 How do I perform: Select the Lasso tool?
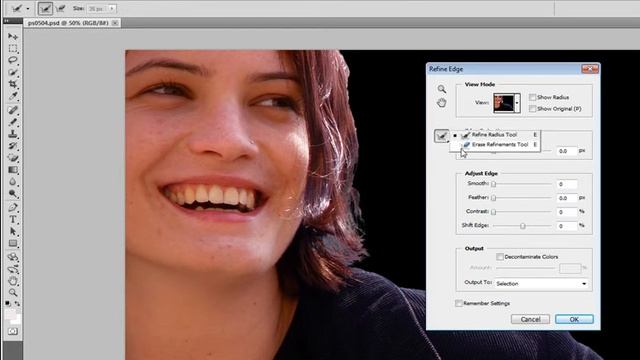point(13,60)
